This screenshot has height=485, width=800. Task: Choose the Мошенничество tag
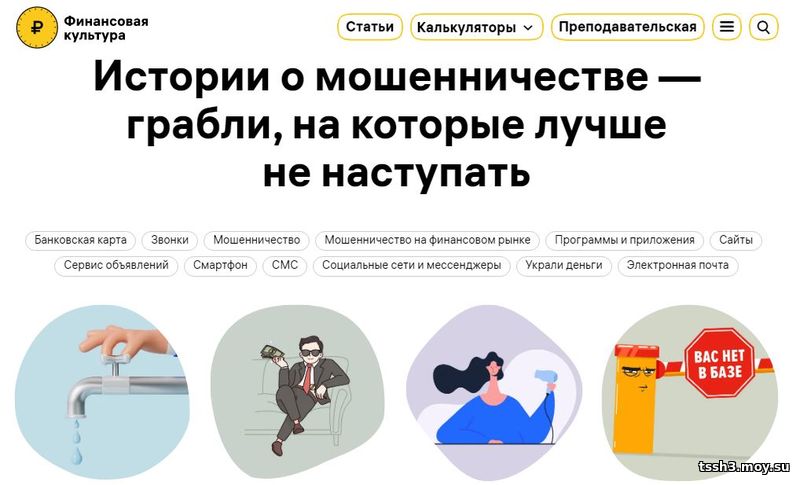click(x=257, y=240)
